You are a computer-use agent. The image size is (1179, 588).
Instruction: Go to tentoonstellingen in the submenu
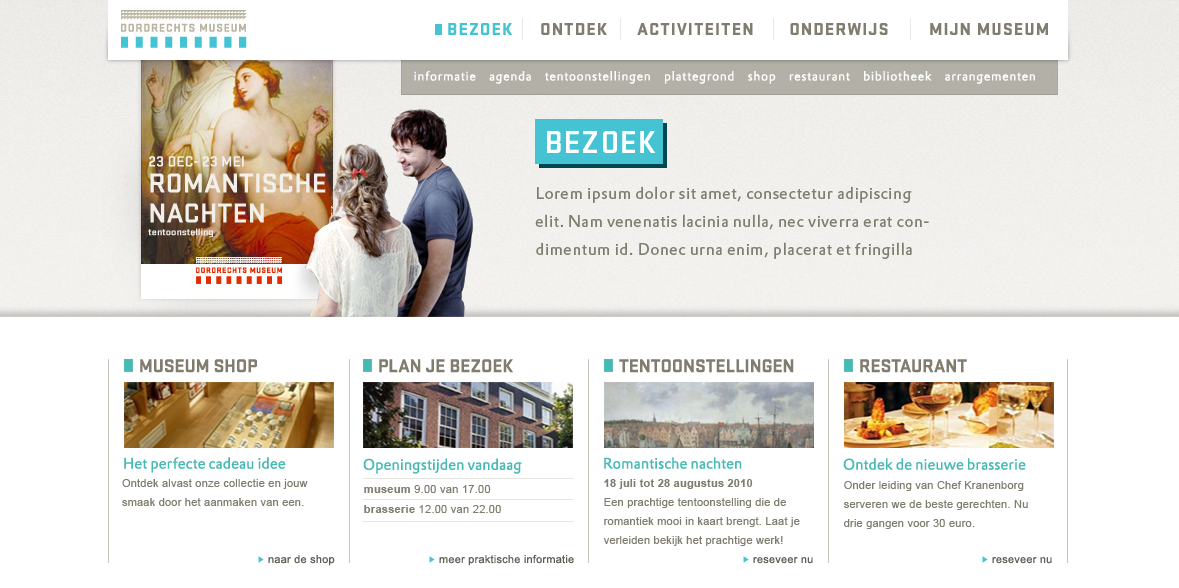tap(598, 77)
